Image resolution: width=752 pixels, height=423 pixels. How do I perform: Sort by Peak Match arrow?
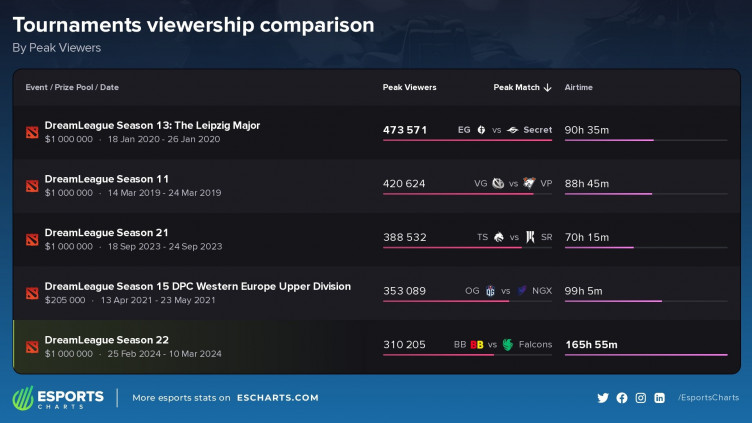[x=547, y=88]
